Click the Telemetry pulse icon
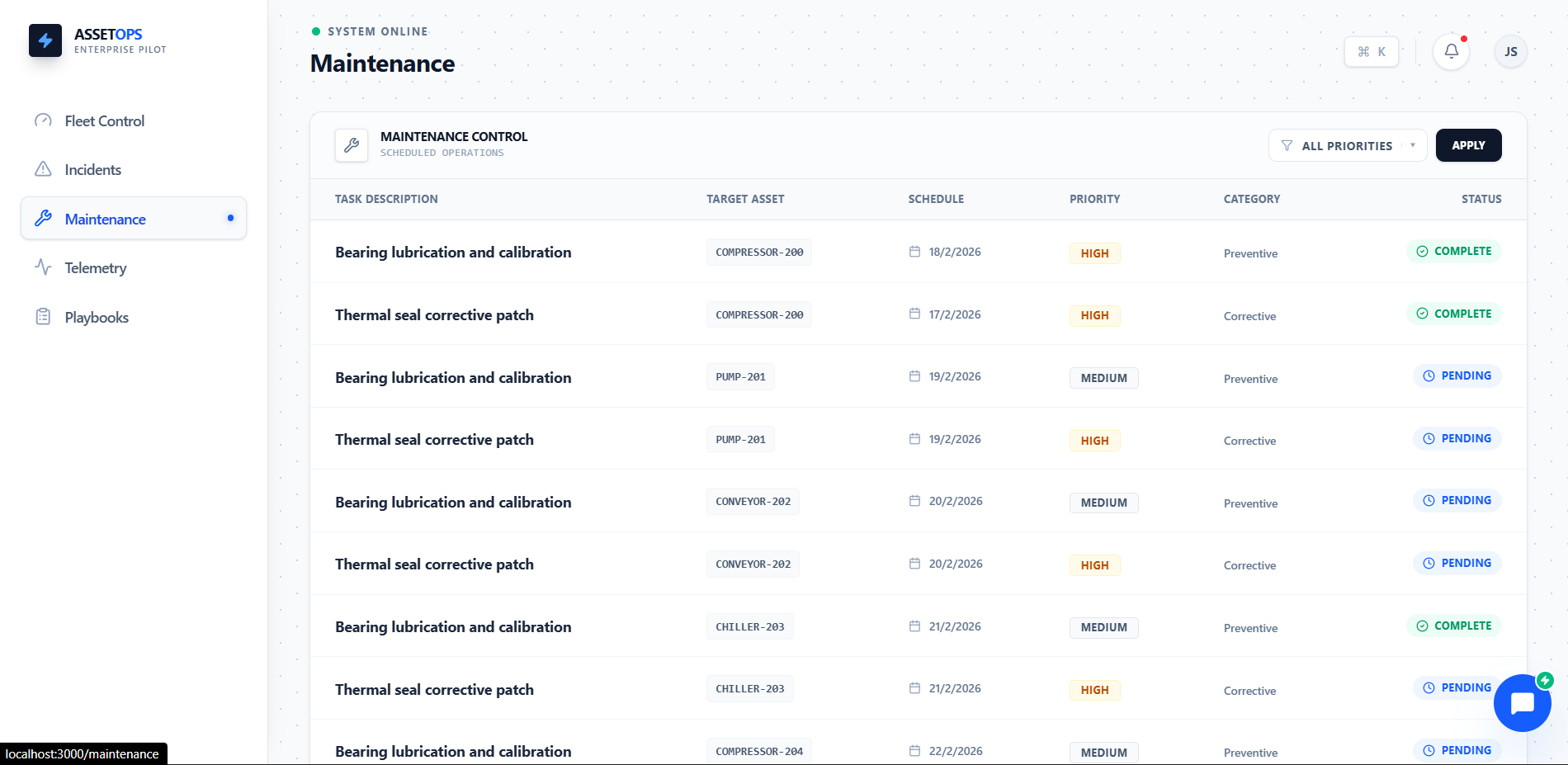This screenshot has height=765, width=1568. [x=43, y=267]
